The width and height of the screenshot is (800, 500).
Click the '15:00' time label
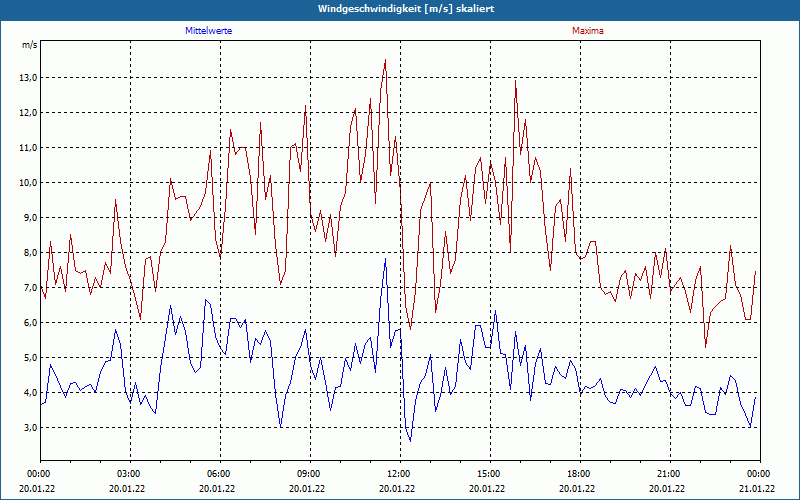tap(490, 474)
